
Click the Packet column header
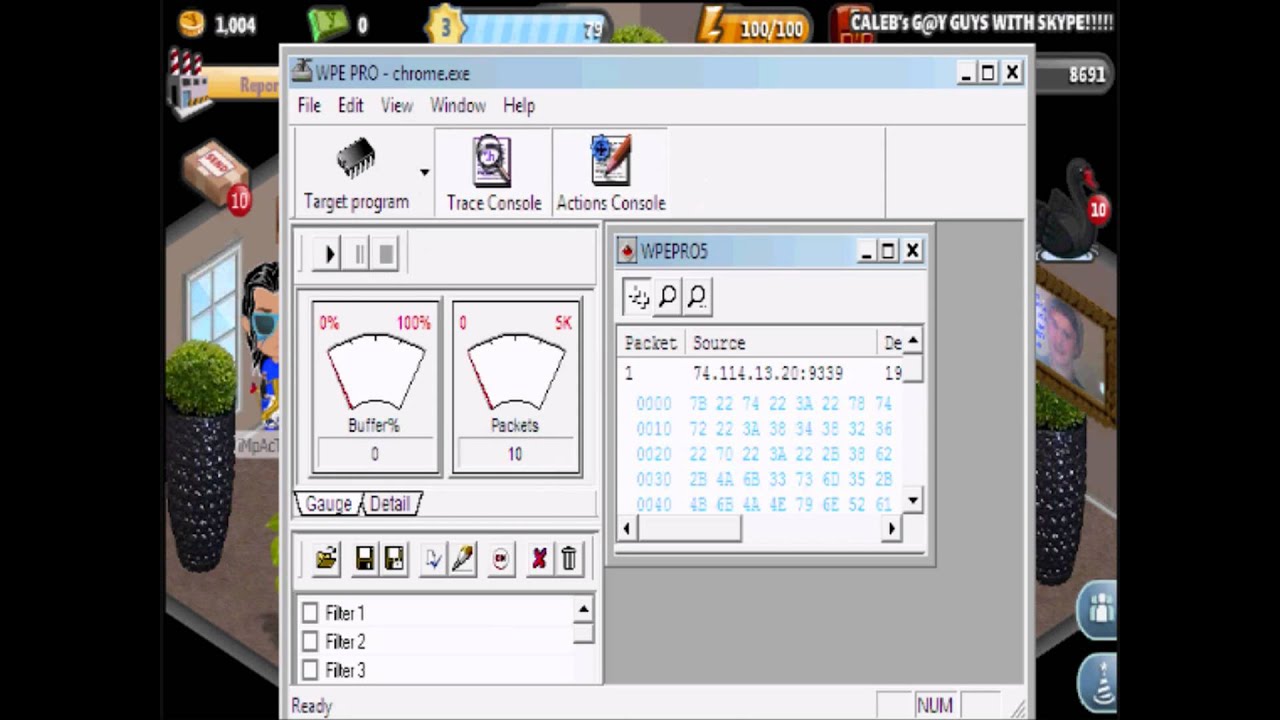[651, 343]
